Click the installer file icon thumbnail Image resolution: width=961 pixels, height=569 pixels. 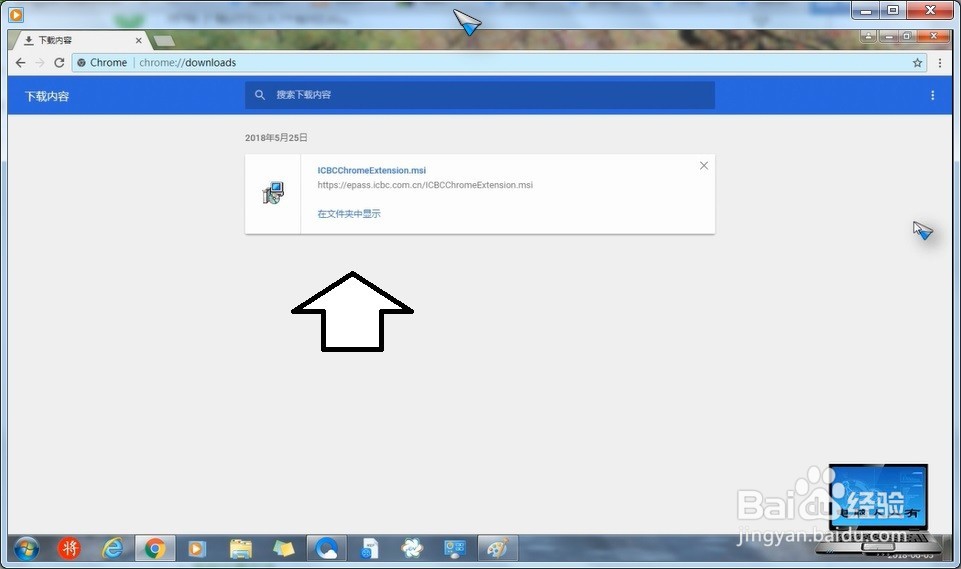(x=273, y=193)
